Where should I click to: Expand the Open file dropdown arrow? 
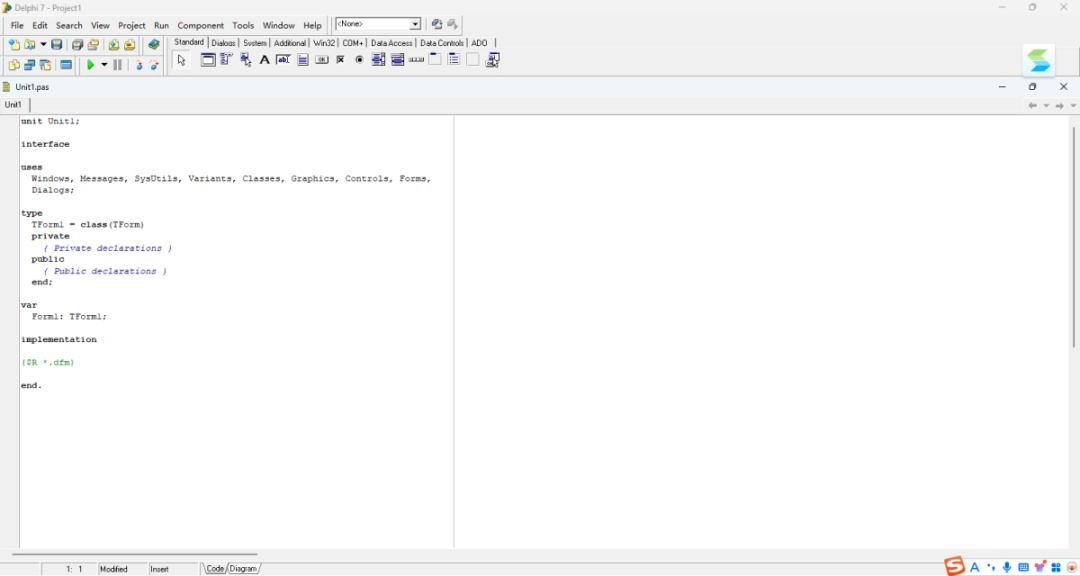[x=43, y=45]
